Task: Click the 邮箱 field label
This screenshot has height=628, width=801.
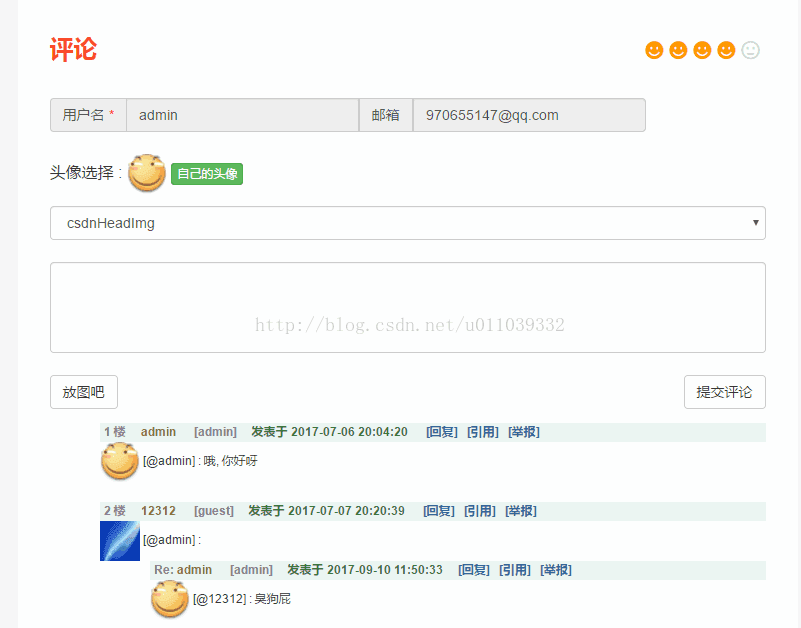Action: click(386, 115)
